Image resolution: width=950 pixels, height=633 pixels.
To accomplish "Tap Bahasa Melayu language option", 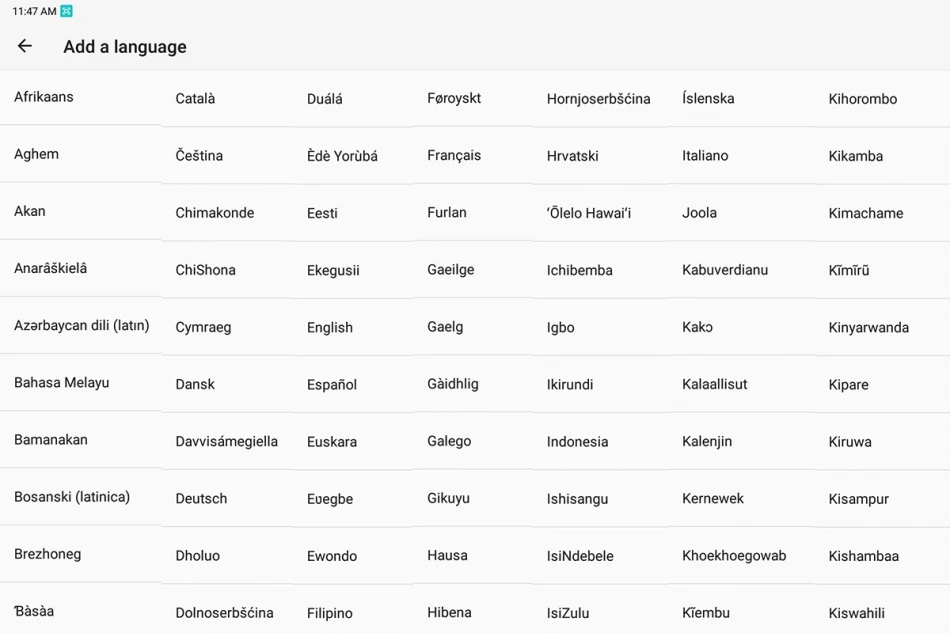I will tap(62, 382).
